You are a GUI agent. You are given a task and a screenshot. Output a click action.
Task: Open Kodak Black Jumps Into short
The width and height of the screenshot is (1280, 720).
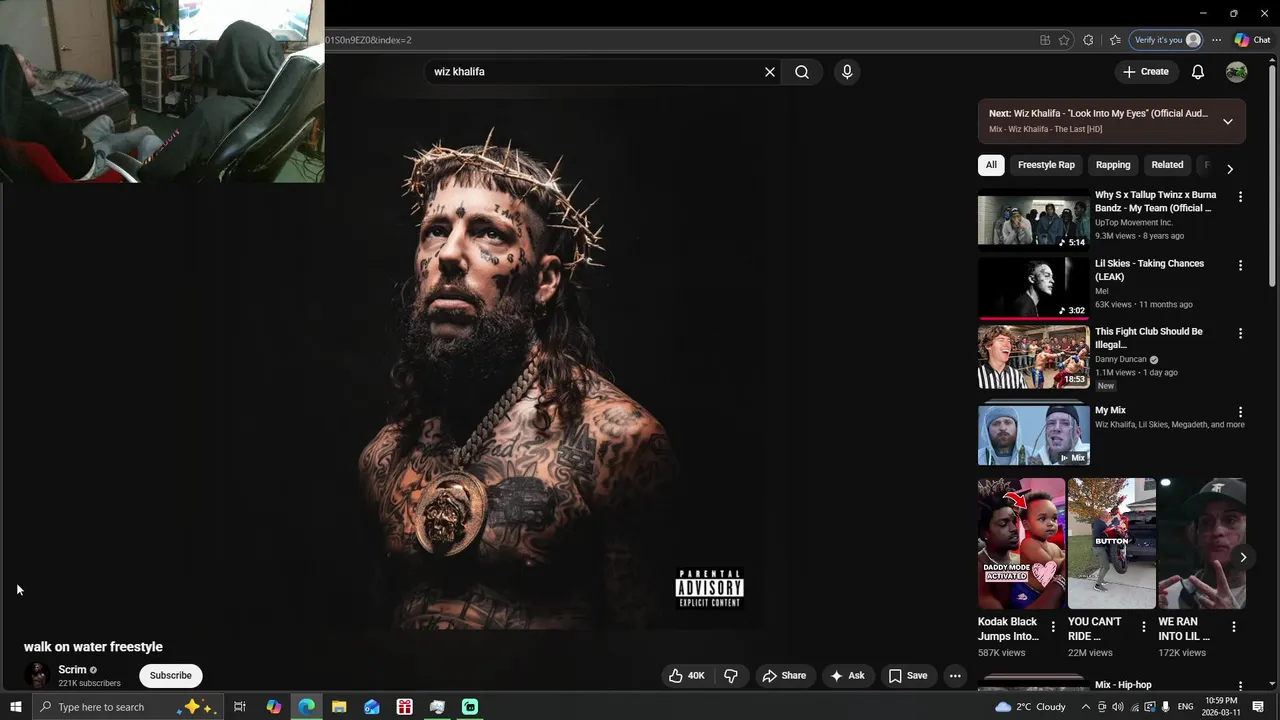click(x=1021, y=543)
